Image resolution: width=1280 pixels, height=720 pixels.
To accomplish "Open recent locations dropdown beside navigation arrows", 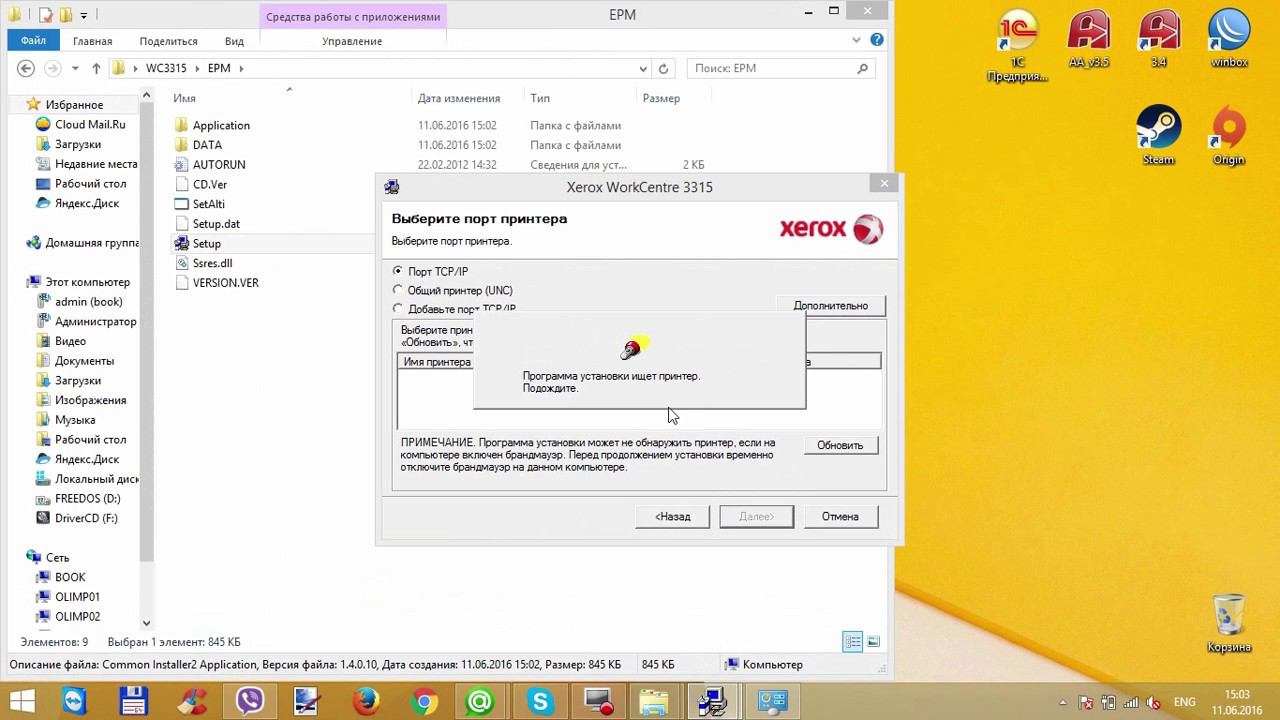I will pos(77,69).
